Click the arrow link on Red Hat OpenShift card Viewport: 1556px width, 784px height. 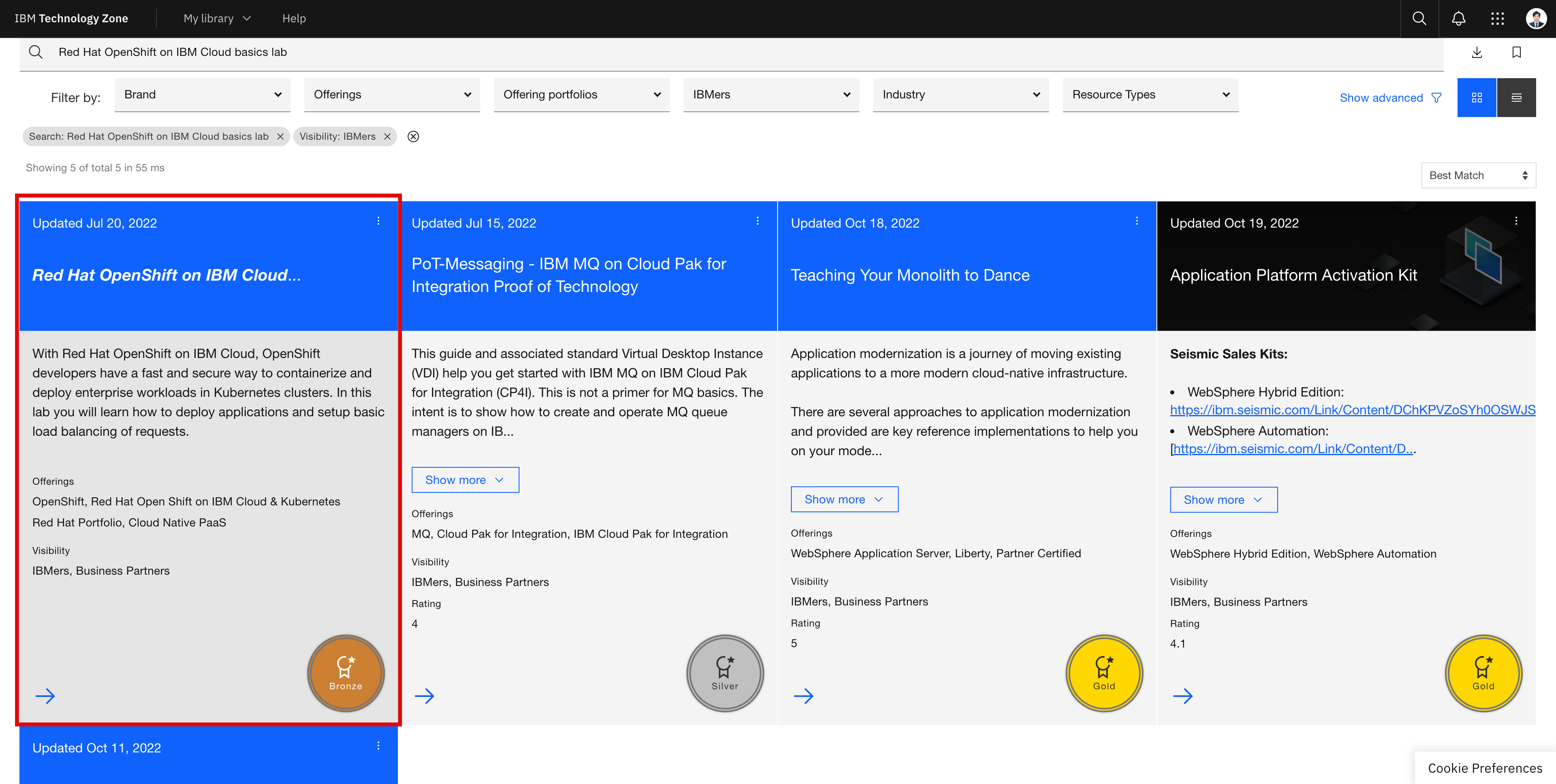click(46, 696)
